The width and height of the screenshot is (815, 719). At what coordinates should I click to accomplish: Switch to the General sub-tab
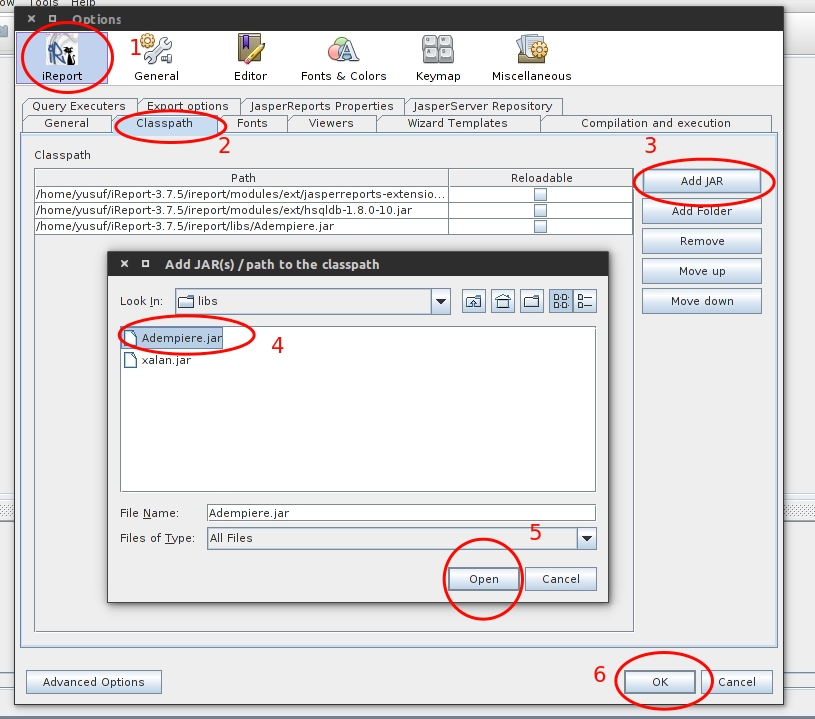(67, 123)
